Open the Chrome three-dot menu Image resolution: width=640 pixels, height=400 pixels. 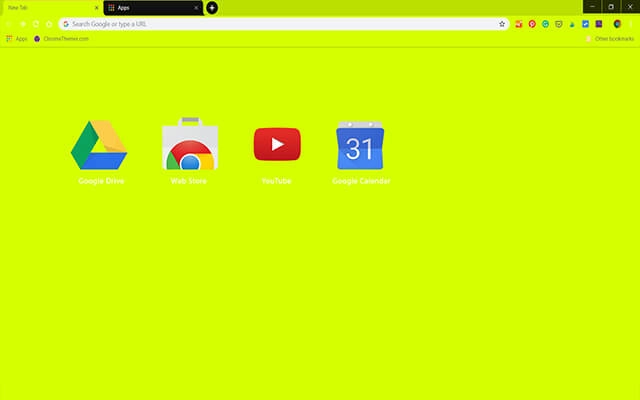click(631, 24)
